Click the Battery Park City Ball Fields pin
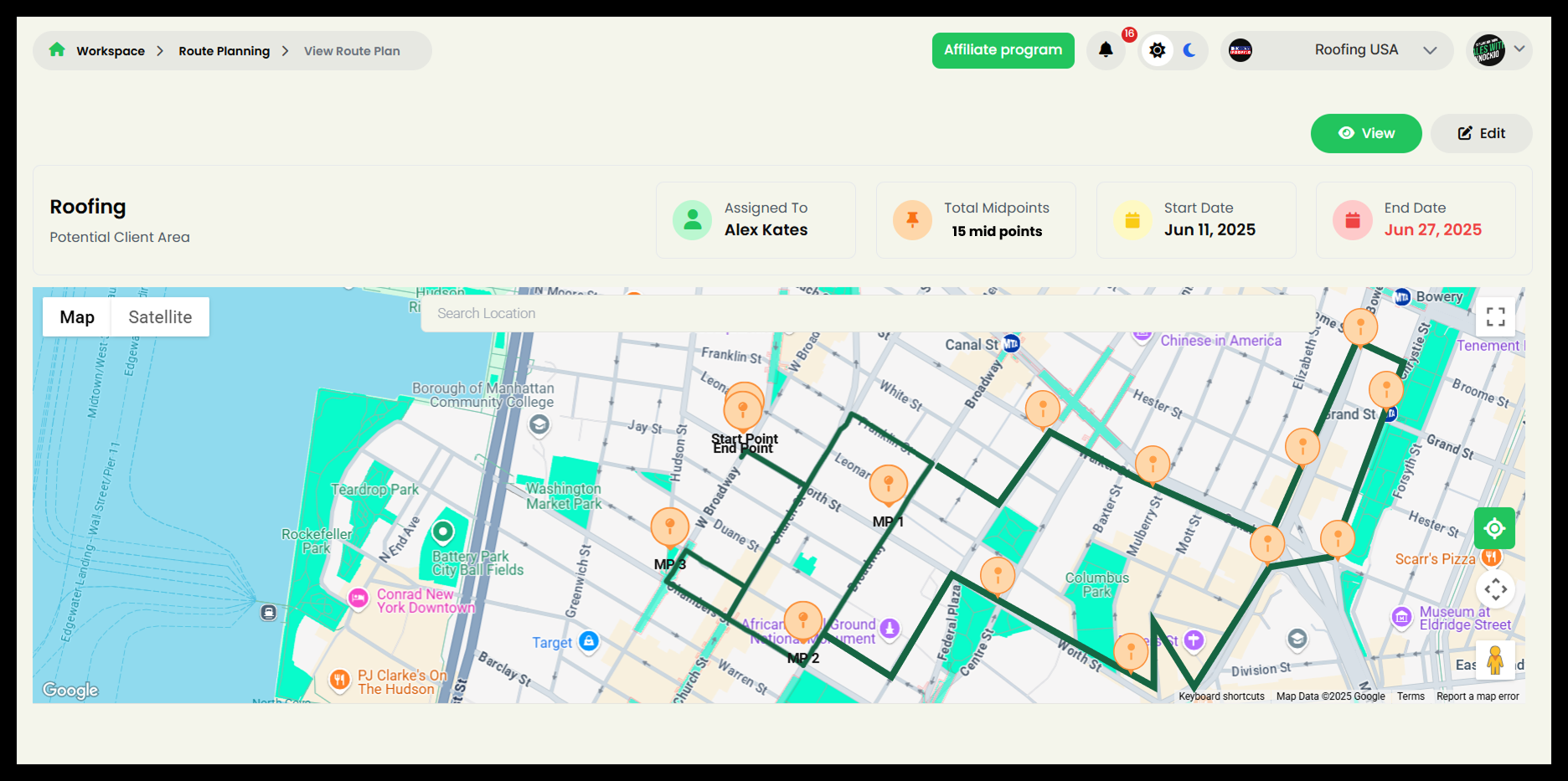 pyautogui.click(x=442, y=532)
